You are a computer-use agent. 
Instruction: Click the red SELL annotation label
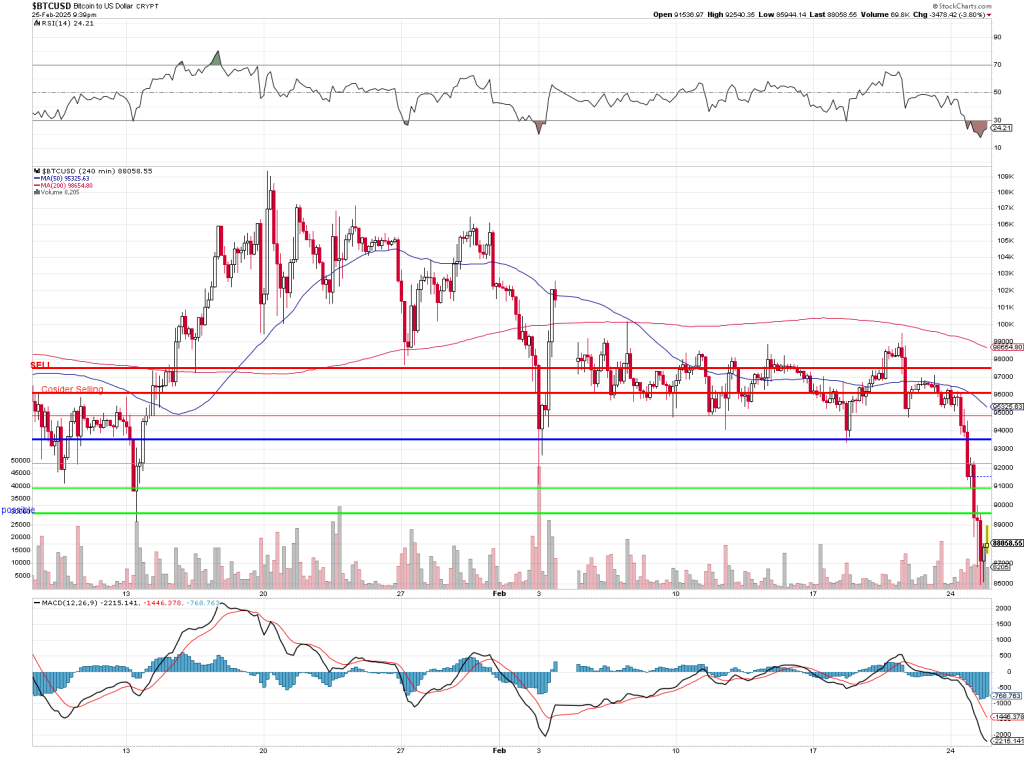pos(41,366)
